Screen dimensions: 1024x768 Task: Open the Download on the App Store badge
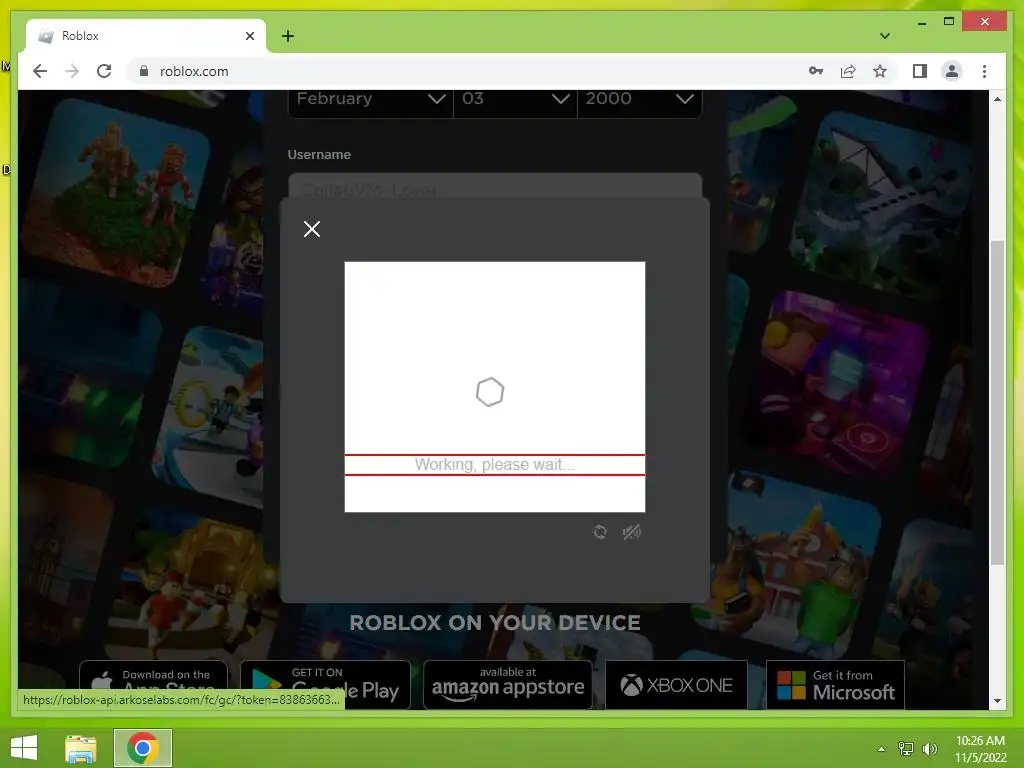(x=153, y=684)
